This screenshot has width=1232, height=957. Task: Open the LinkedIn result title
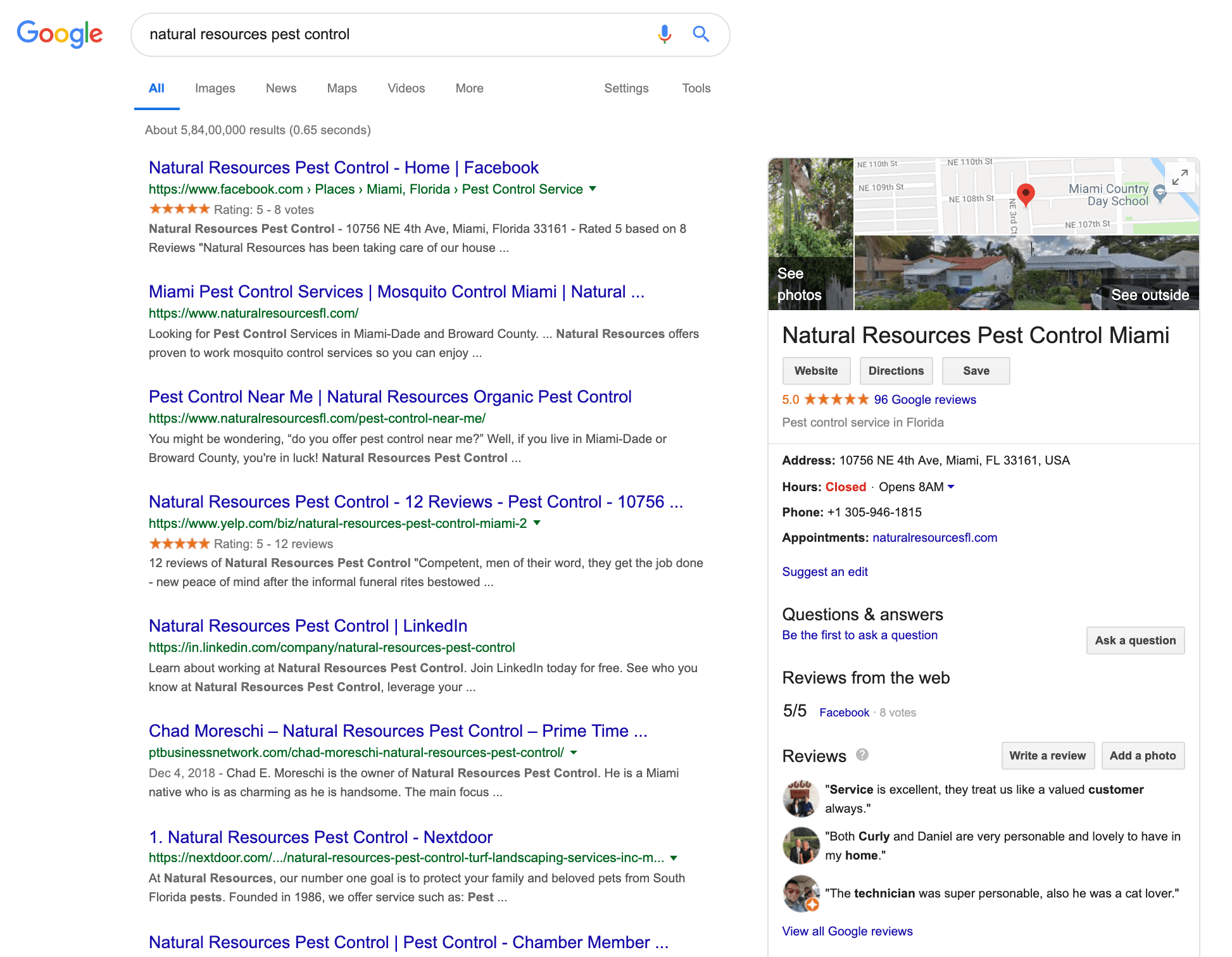pyautogui.click(x=308, y=626)
